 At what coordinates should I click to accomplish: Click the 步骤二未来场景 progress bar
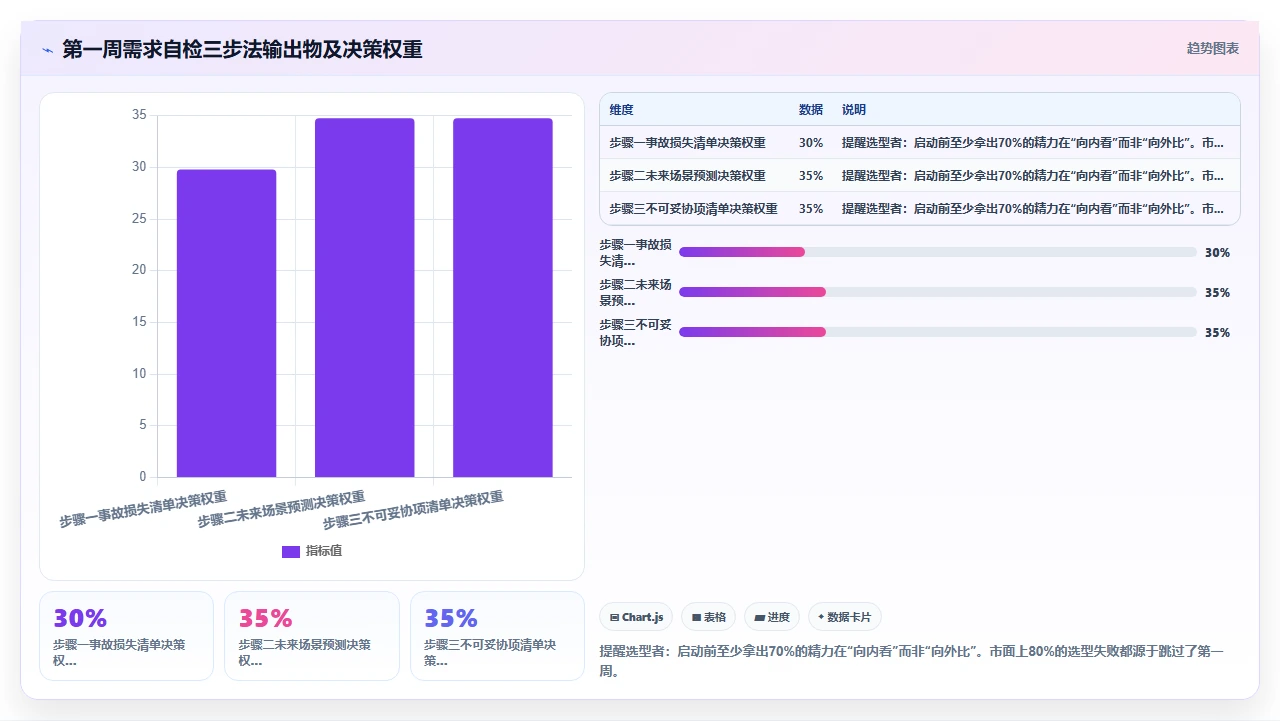pos(938,292)
